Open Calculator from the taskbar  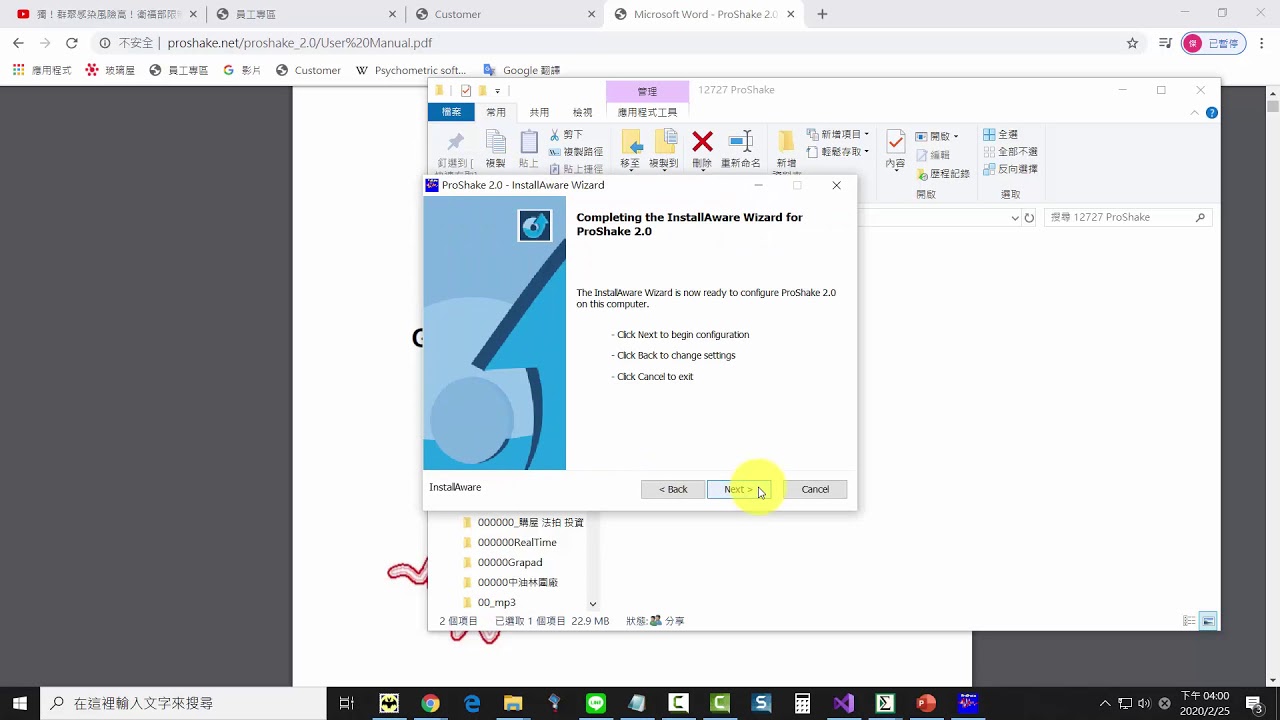(x=802, y=703)
